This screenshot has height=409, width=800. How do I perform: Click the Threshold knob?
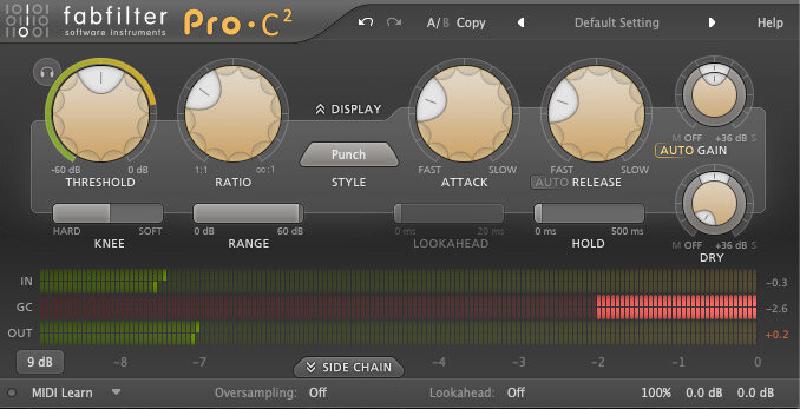pos(101,113)
